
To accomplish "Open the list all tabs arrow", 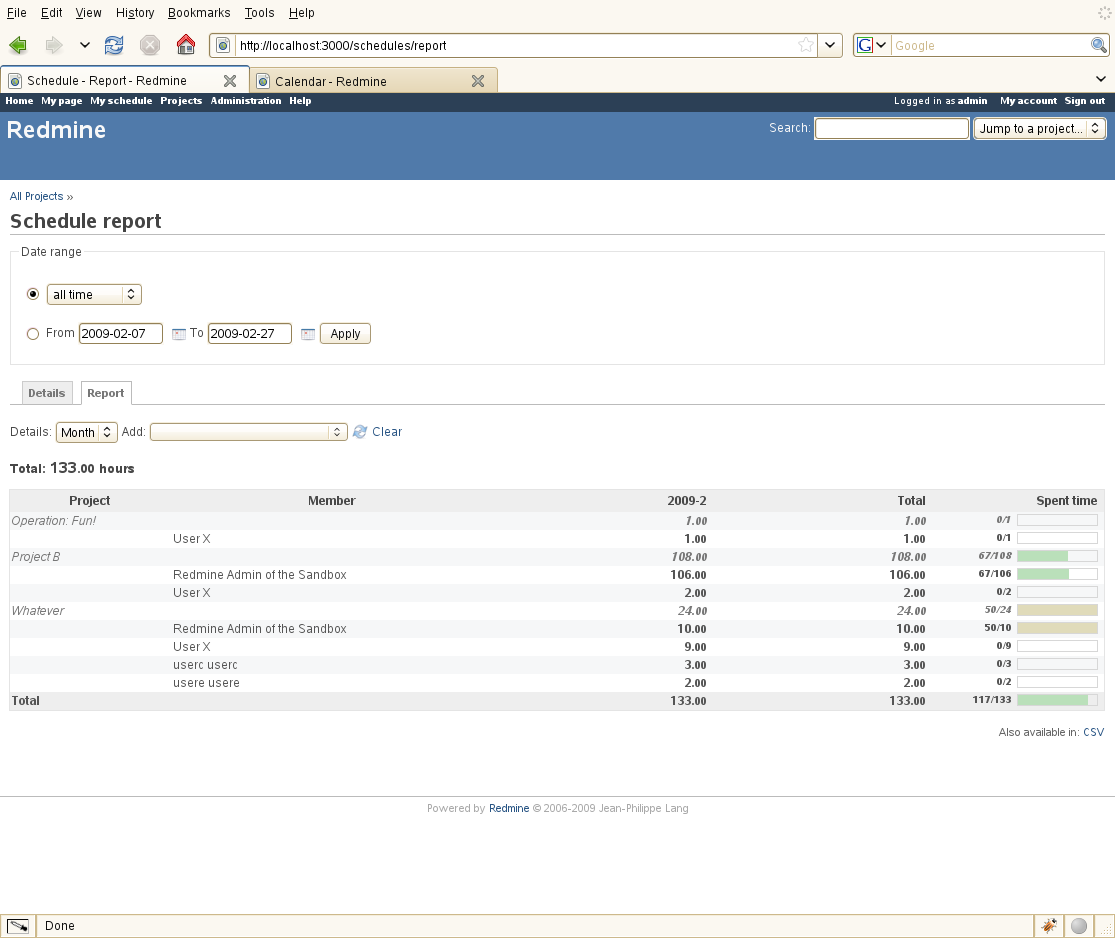I will point(1100,79).
